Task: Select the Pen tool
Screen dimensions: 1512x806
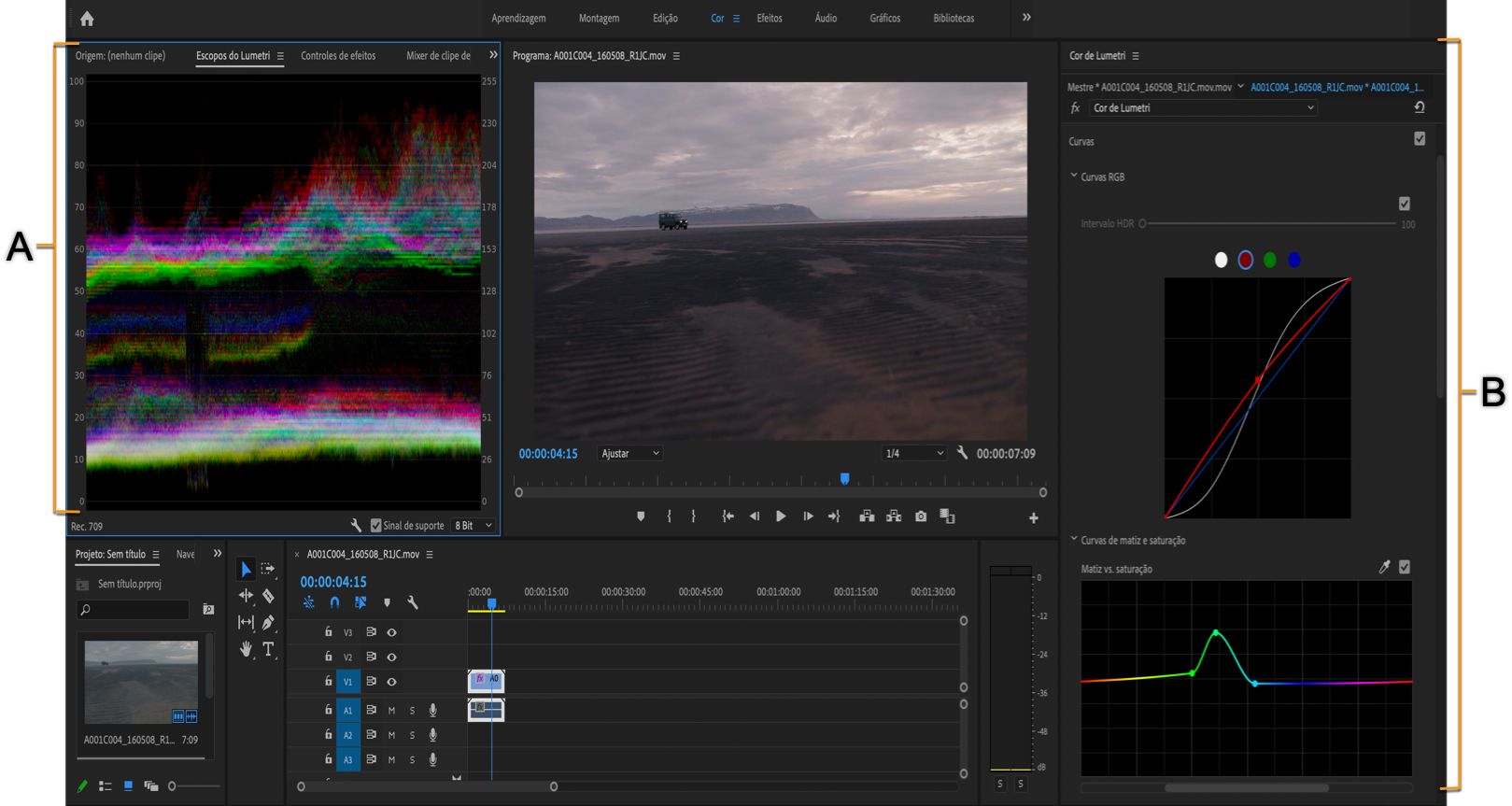Action: 268,622
